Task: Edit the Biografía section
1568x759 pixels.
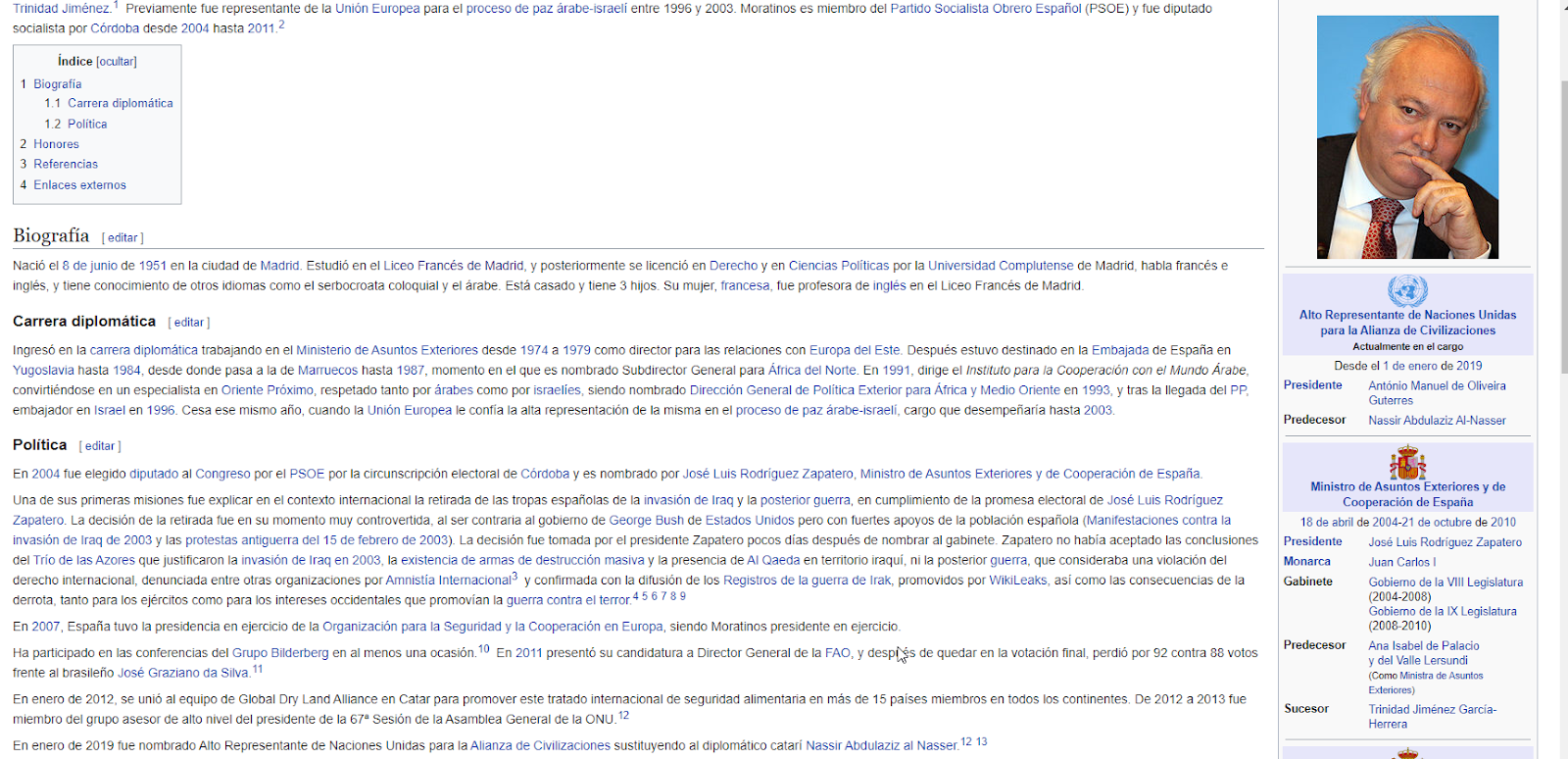Action: pyautogui.click(x=122, y=238)
